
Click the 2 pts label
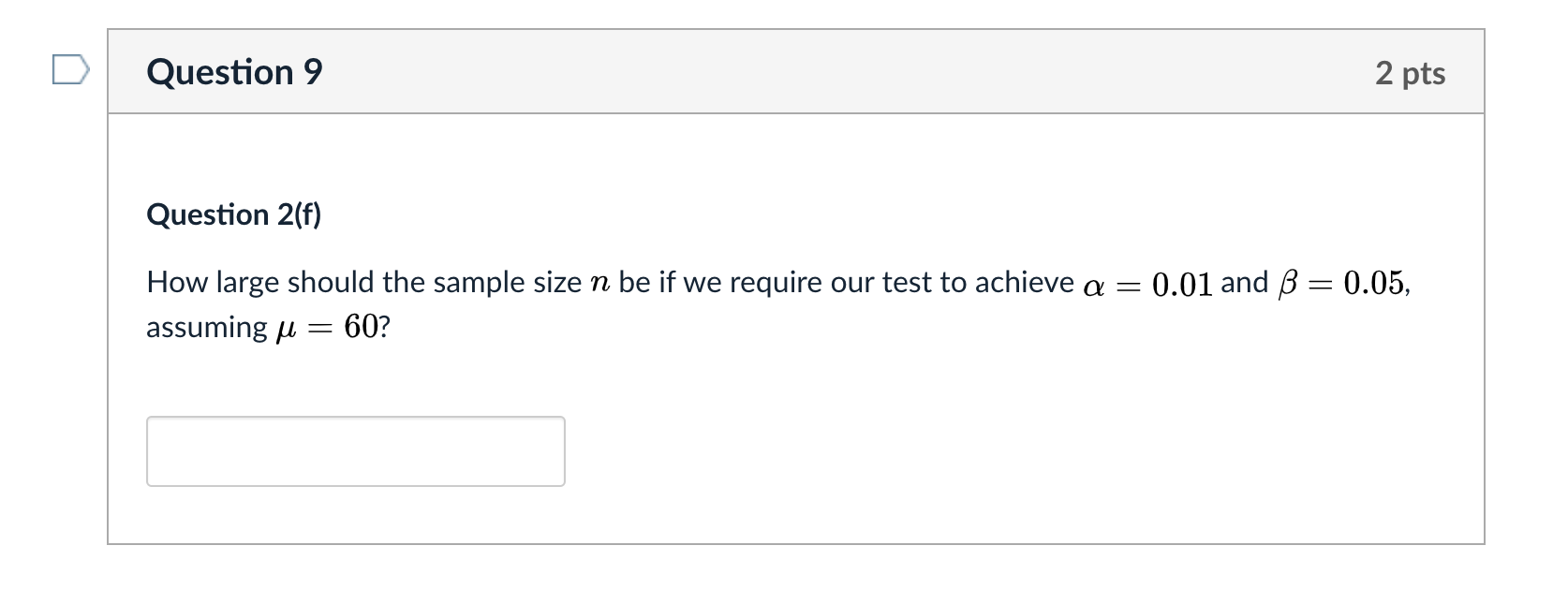point(1410,73)
